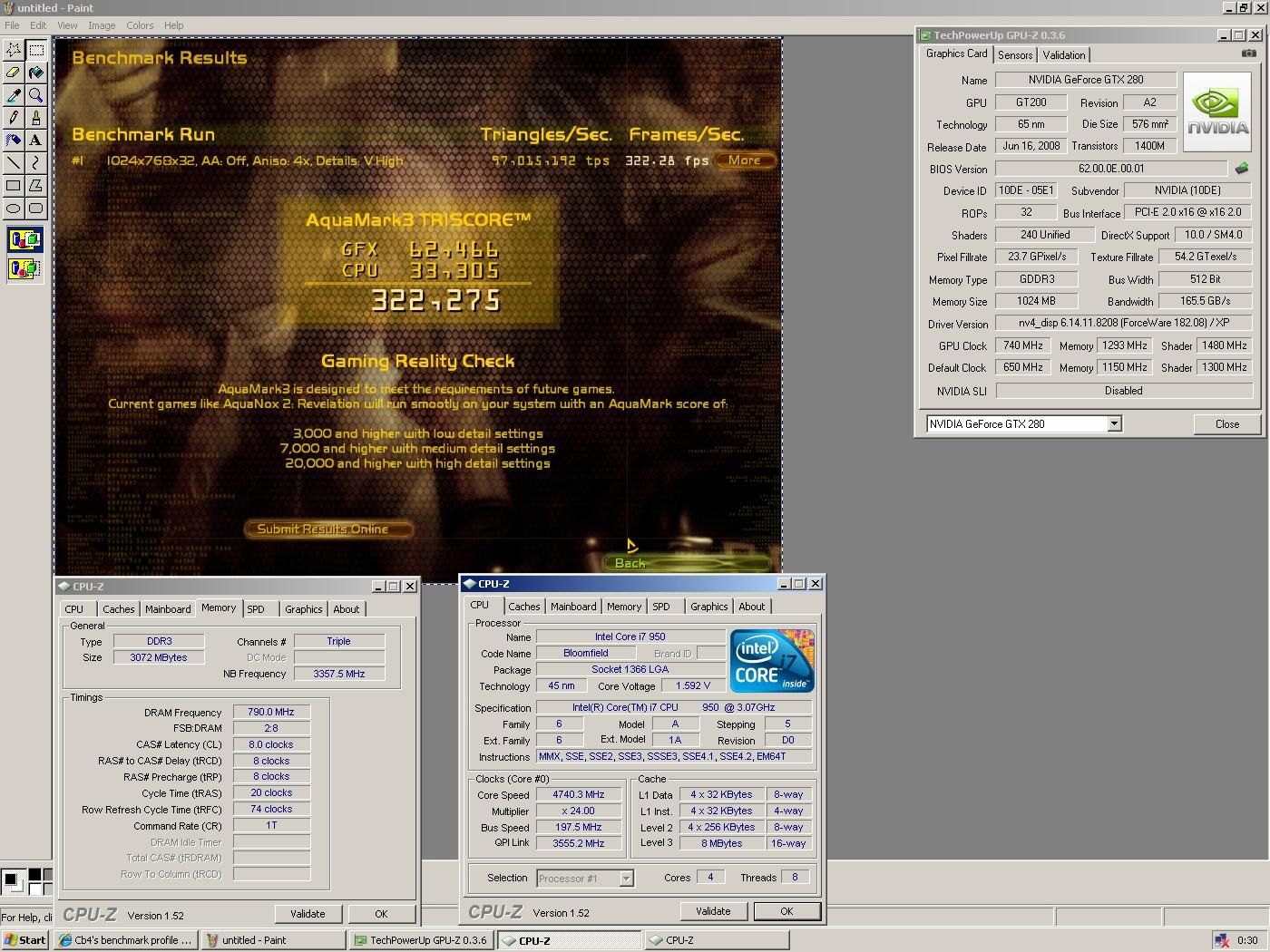Image resolution: width=1270 pixels, height=952 pixels.
Task: Open Paint's File menu
Action: click(x=12, y=25)
